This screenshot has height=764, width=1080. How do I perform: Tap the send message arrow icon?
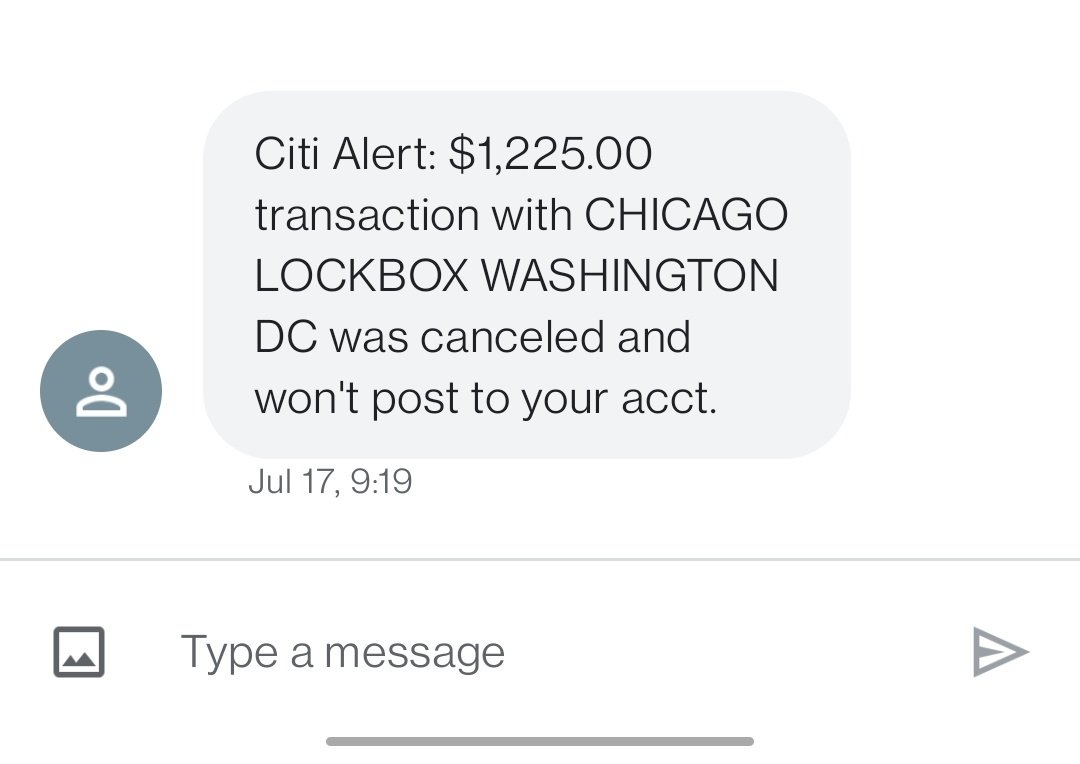click(x=1000, y=652)
